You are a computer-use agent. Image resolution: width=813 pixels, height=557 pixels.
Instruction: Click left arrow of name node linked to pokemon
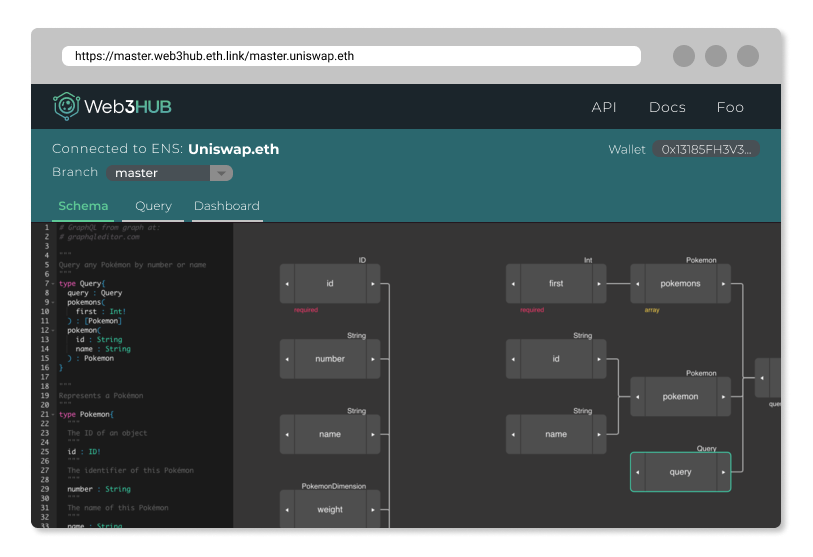click(513, 434)
